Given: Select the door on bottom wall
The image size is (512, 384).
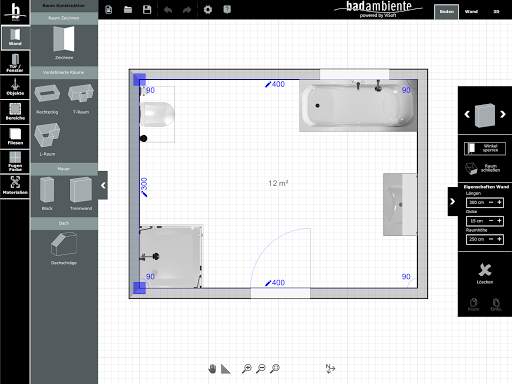Looking at the screenshot, I should point(280,263).
